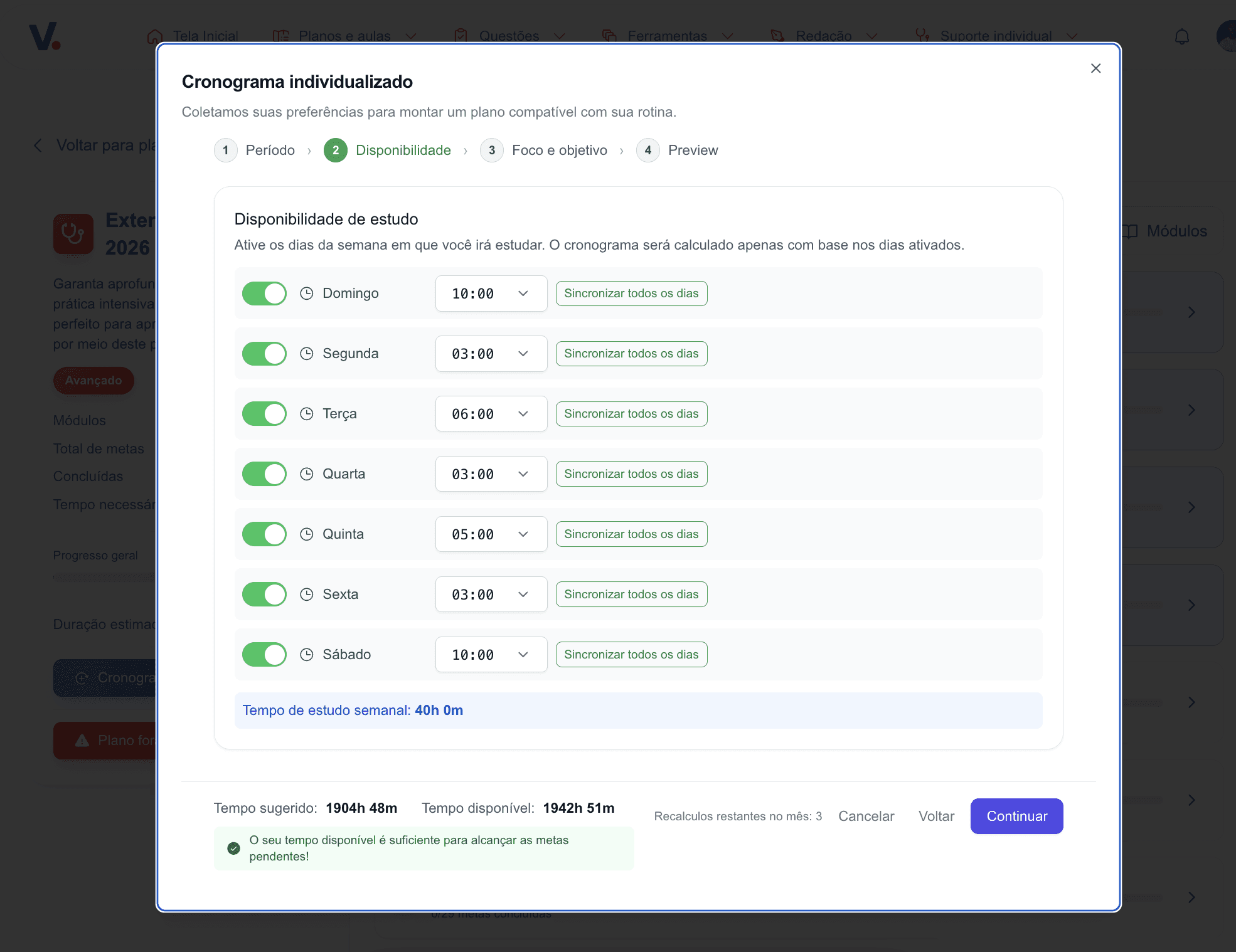The image size is (1236, 952).
Task: Click the step 4 Preview circle
Action: 647,151
